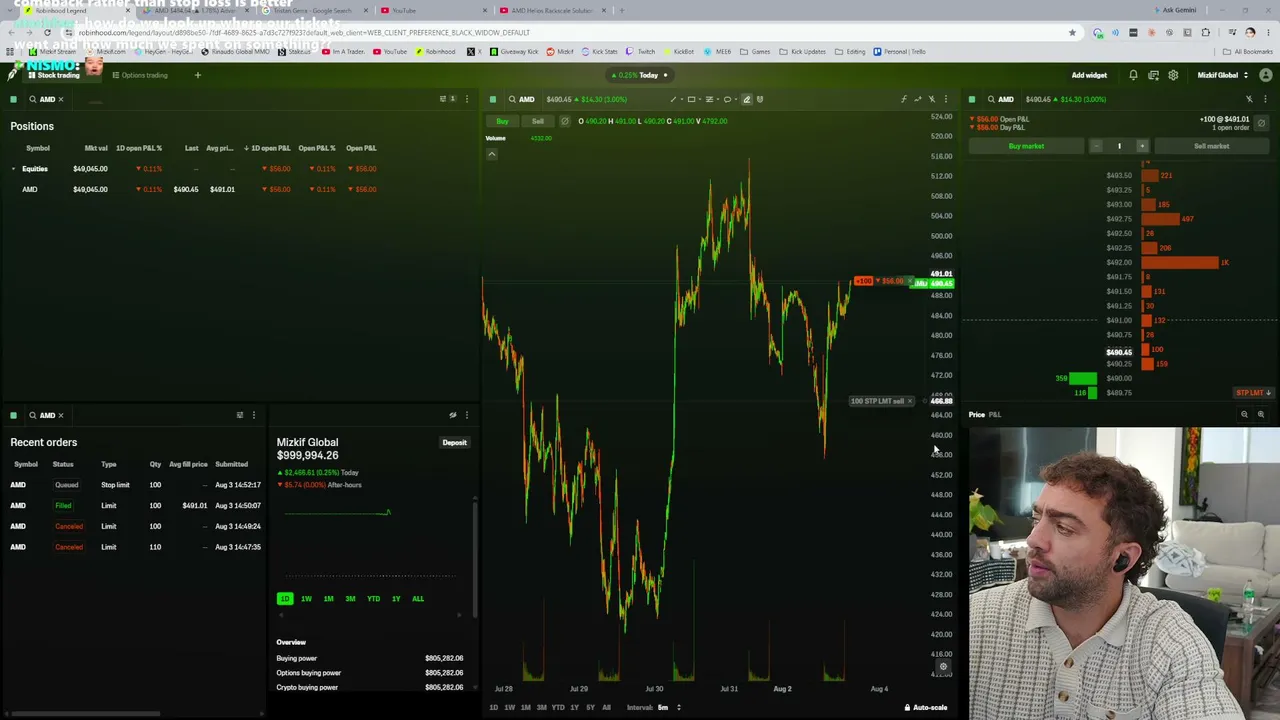Open the indicators function icon on chart
1280x720 pixels.
tap(903, 99)
